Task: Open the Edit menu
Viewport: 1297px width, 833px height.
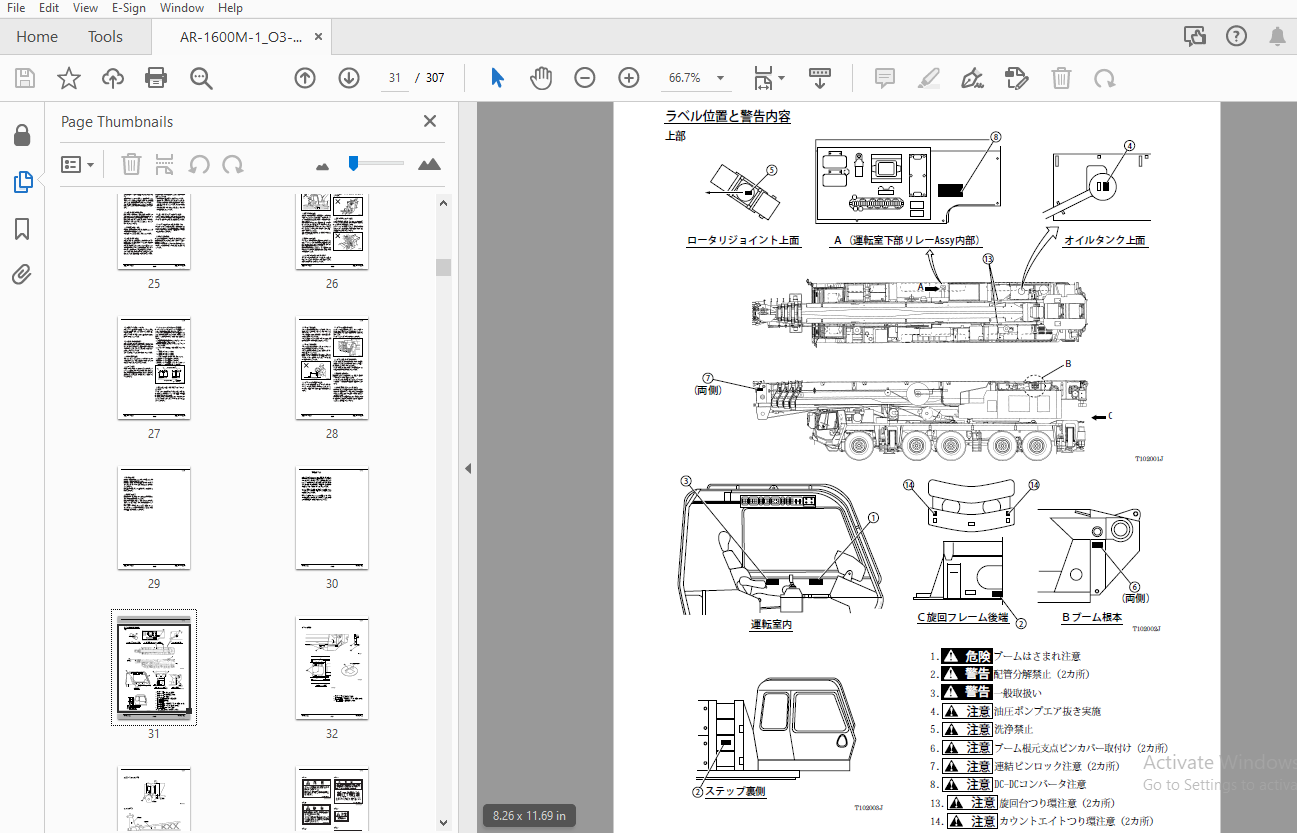Action: (49, 8)
